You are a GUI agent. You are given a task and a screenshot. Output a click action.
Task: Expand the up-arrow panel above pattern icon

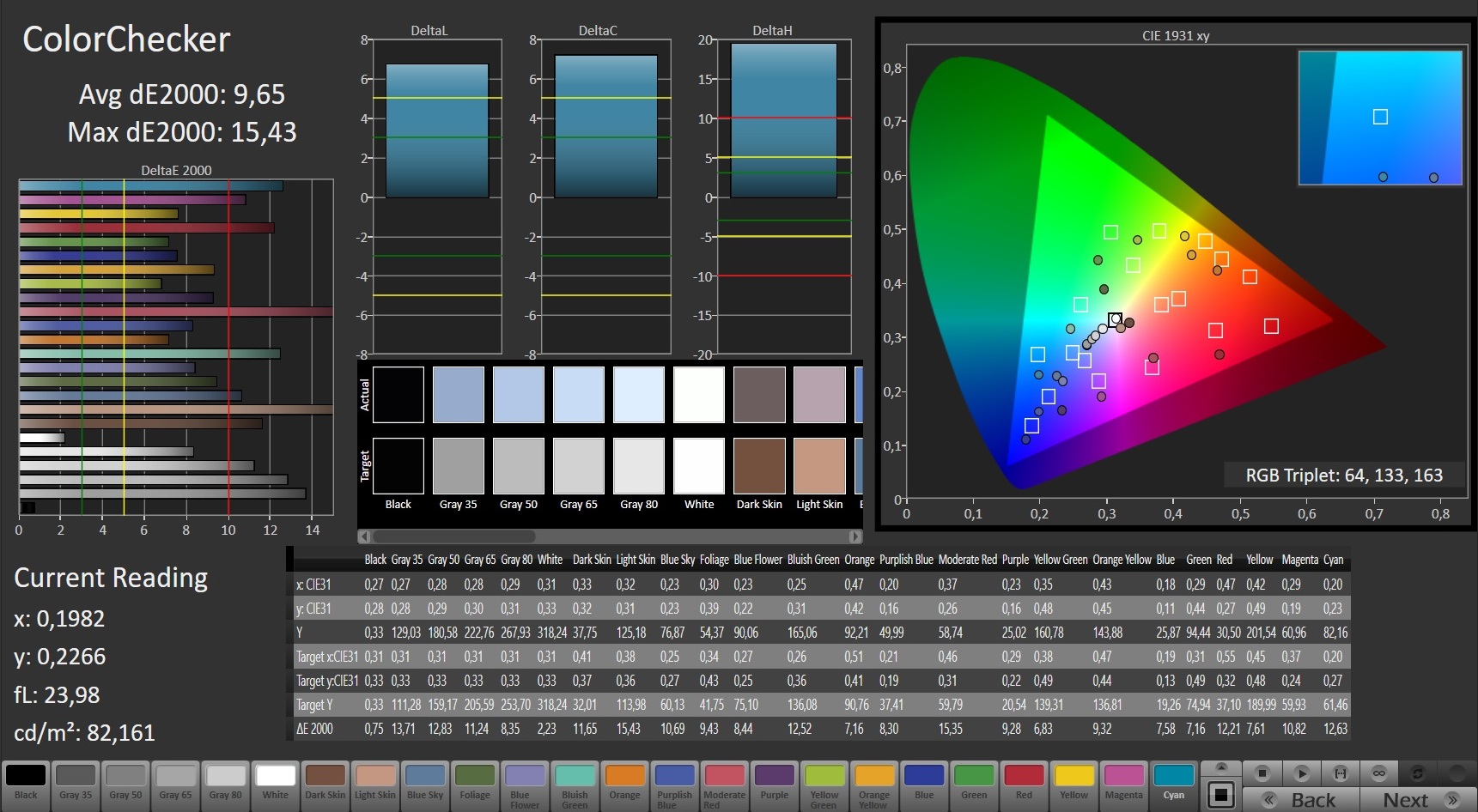(1220, 767)
